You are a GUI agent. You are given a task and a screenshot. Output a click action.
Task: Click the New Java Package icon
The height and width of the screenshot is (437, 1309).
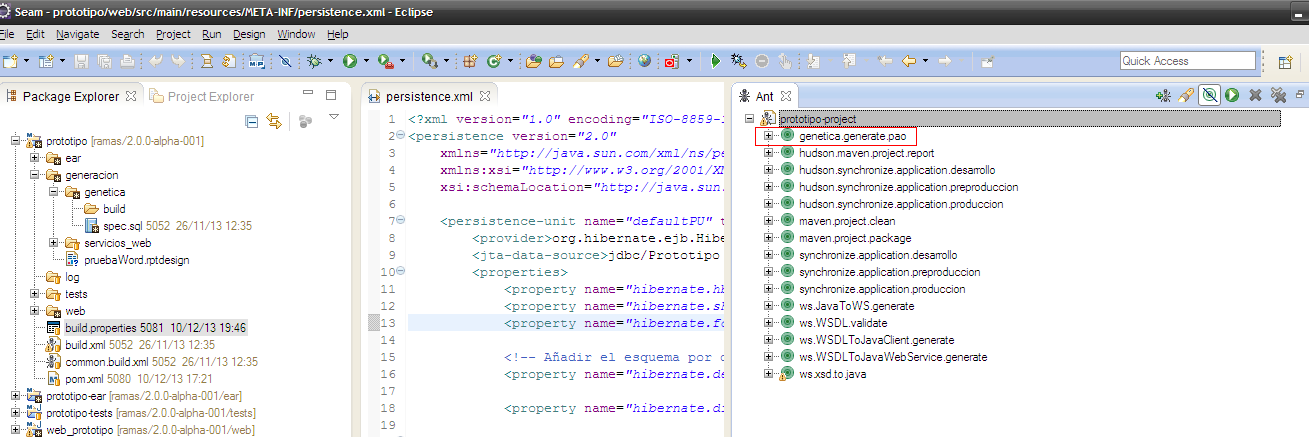click(469, 61)
